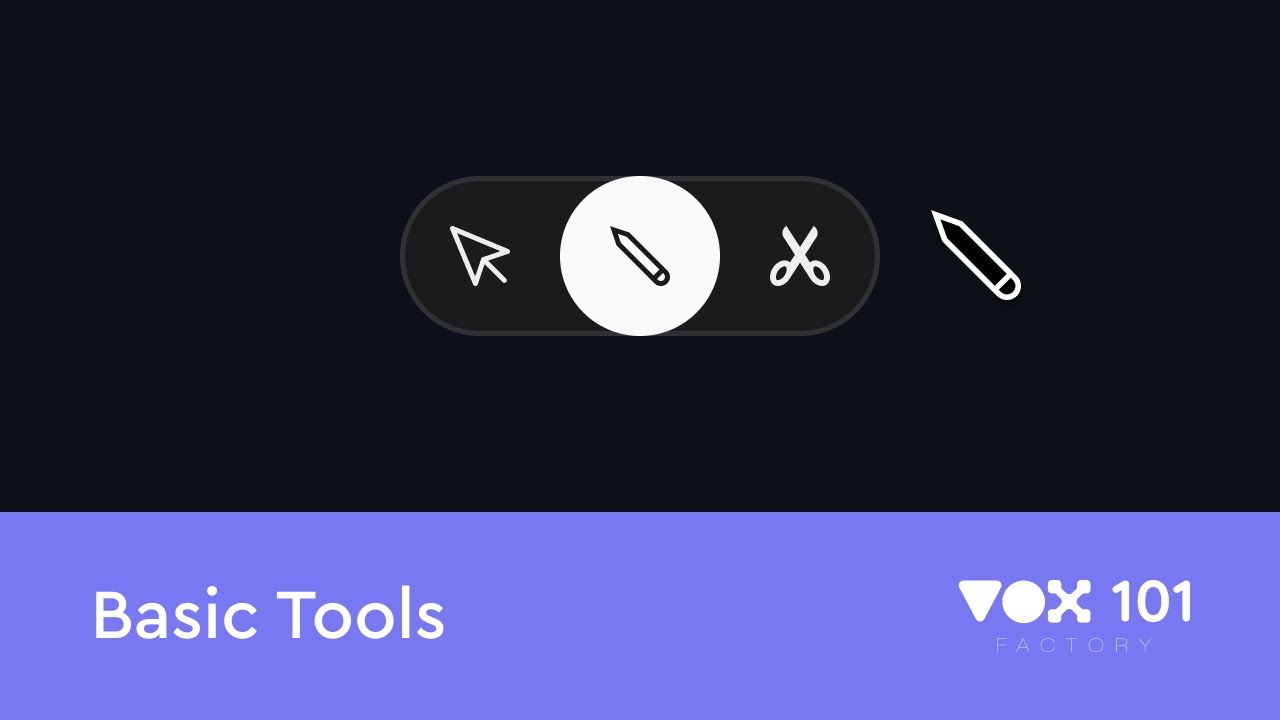
Task: Click the toolbar pill's rounded right edge
Action: point(868,256)
